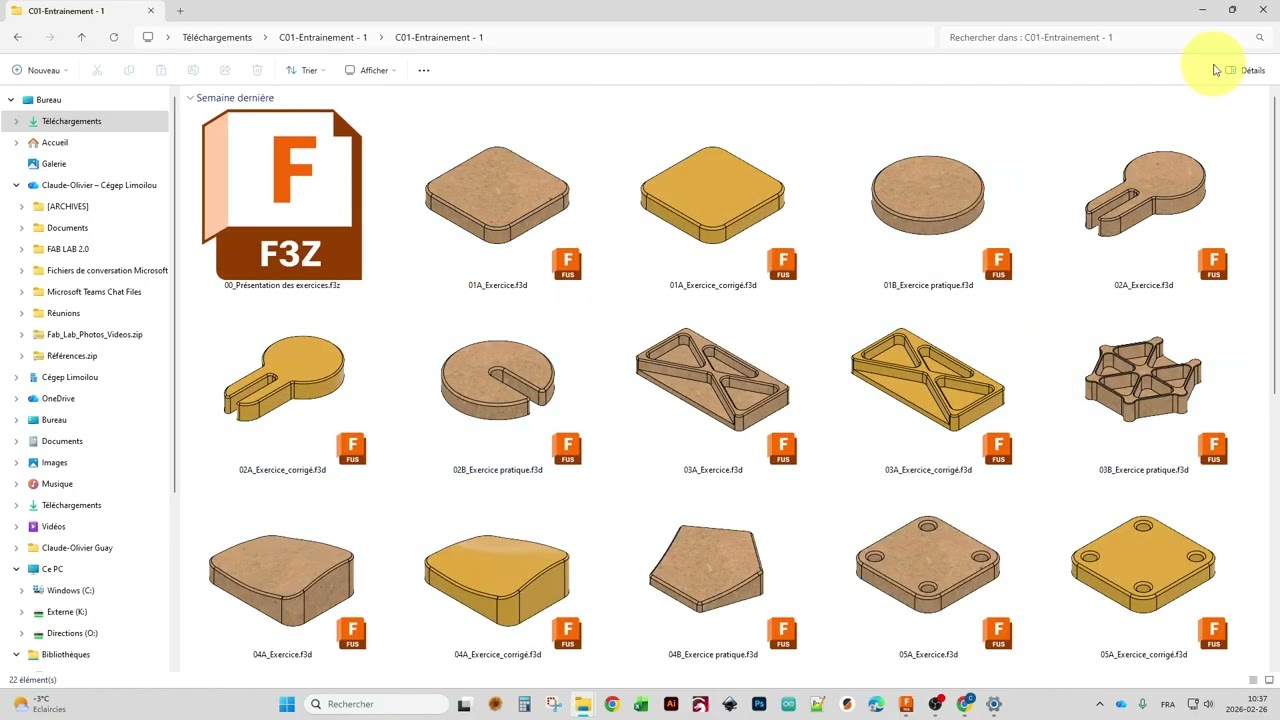Open Snipping Tool from taskbar

coord(554,704)
